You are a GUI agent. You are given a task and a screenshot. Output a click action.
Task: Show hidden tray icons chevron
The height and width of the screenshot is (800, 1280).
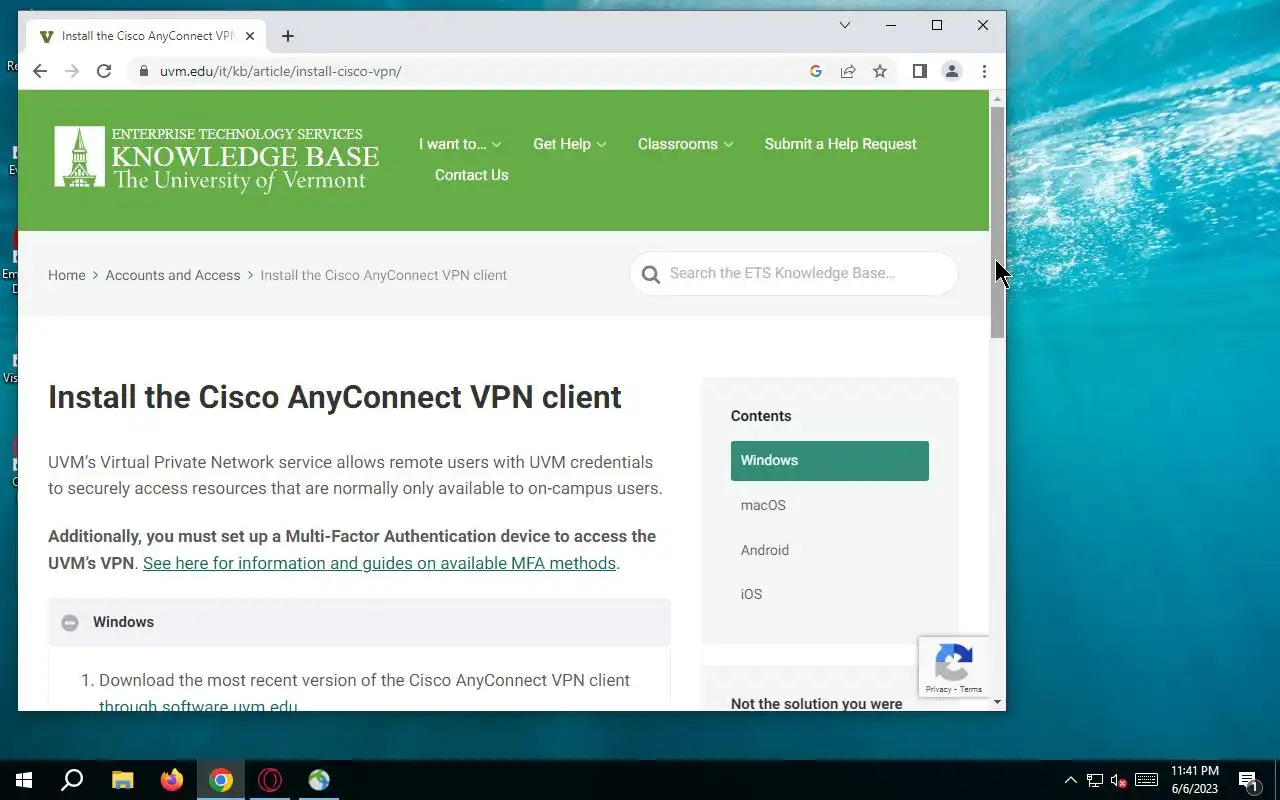point(1071,780)
